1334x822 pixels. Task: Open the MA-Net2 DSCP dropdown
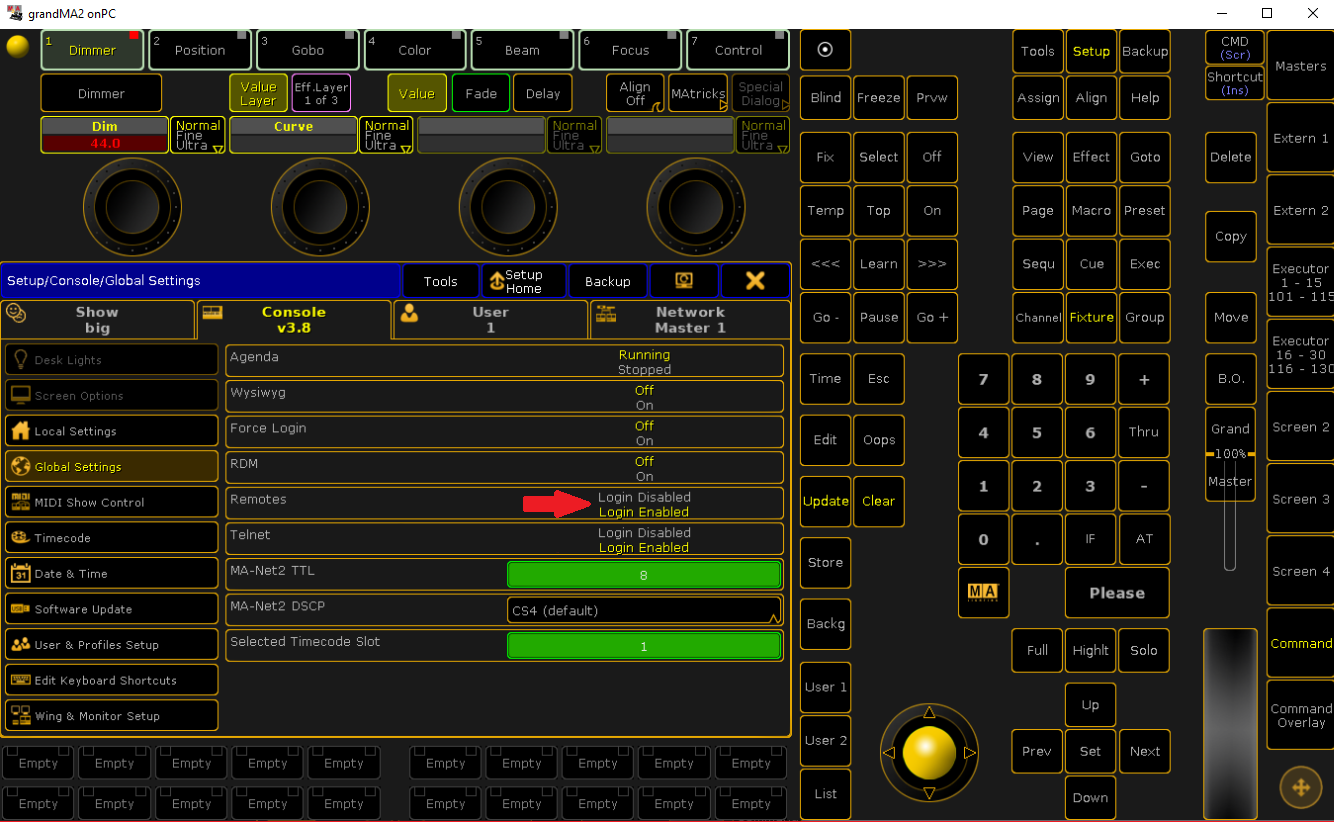click(x=644, y=610)
